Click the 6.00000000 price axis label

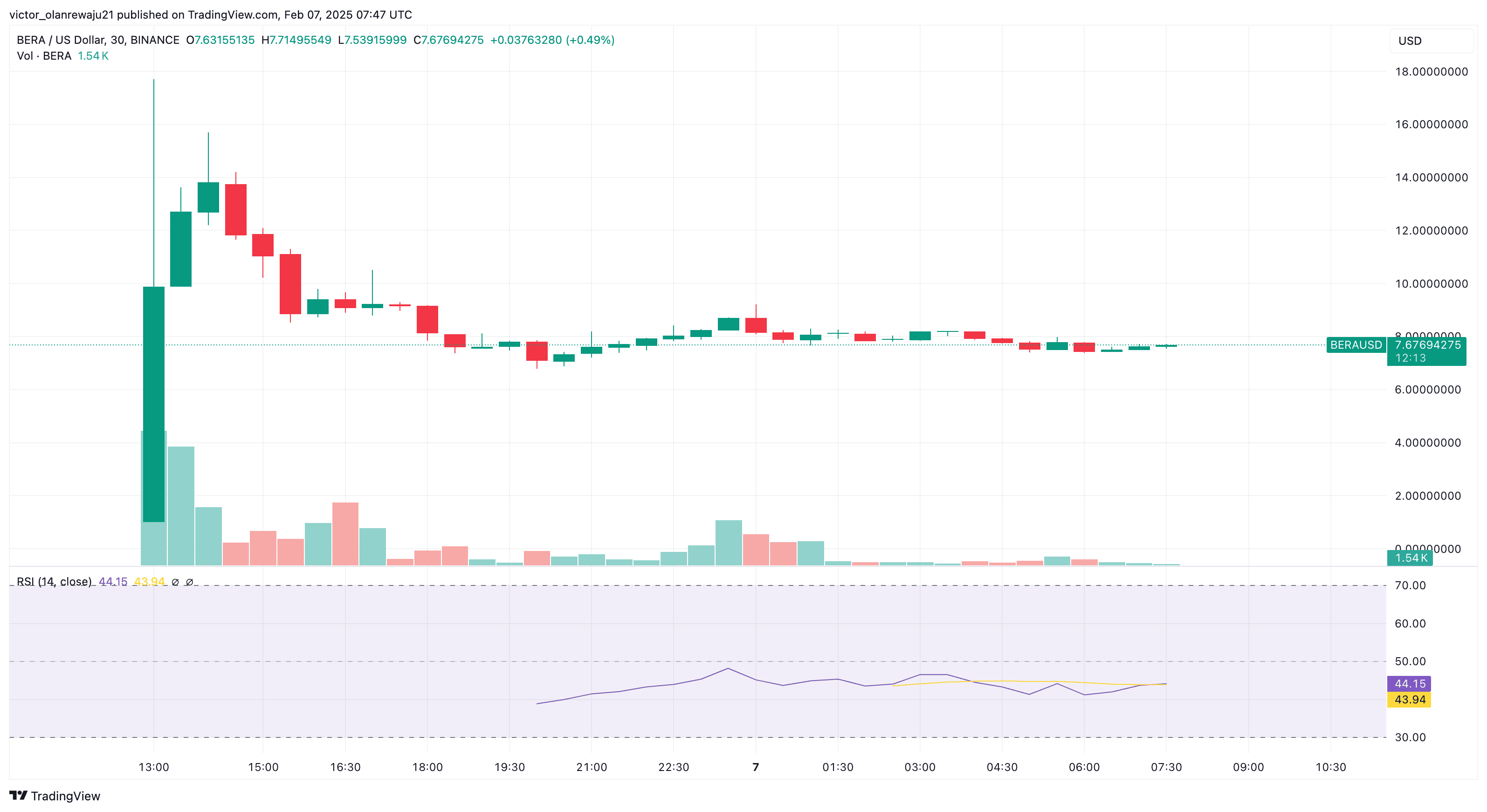pos(1427,390)
